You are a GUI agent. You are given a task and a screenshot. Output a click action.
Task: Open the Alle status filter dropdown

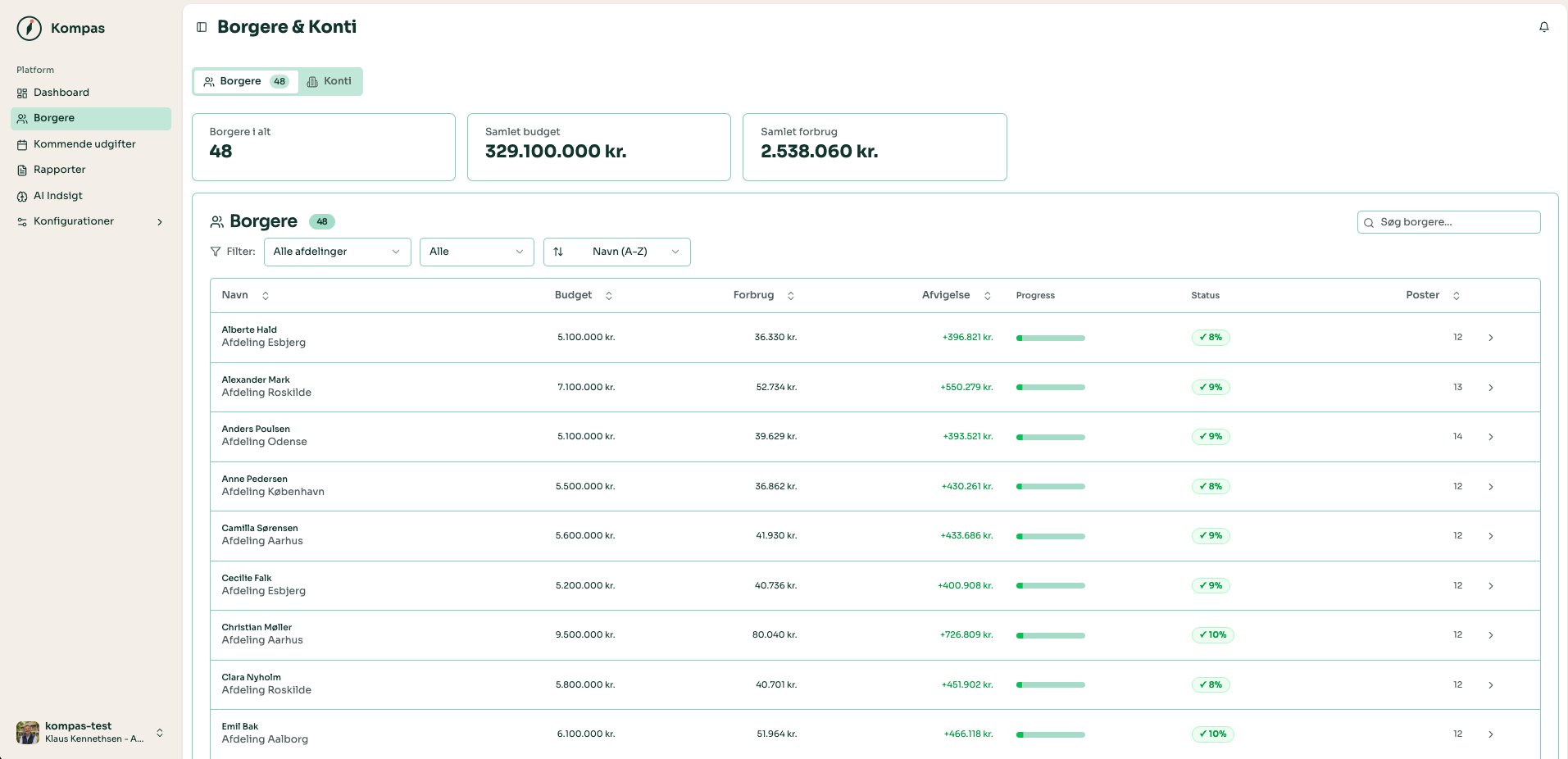click(476, 252)
